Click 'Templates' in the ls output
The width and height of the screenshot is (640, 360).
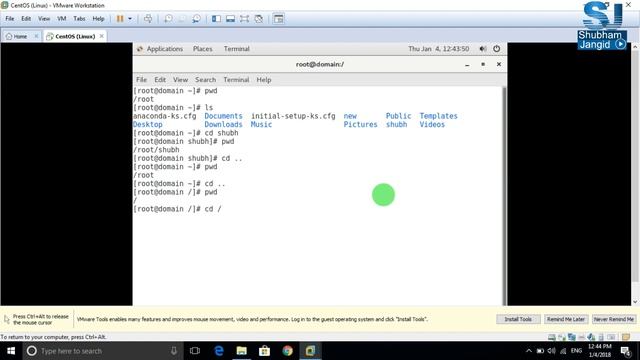(438, 116)
